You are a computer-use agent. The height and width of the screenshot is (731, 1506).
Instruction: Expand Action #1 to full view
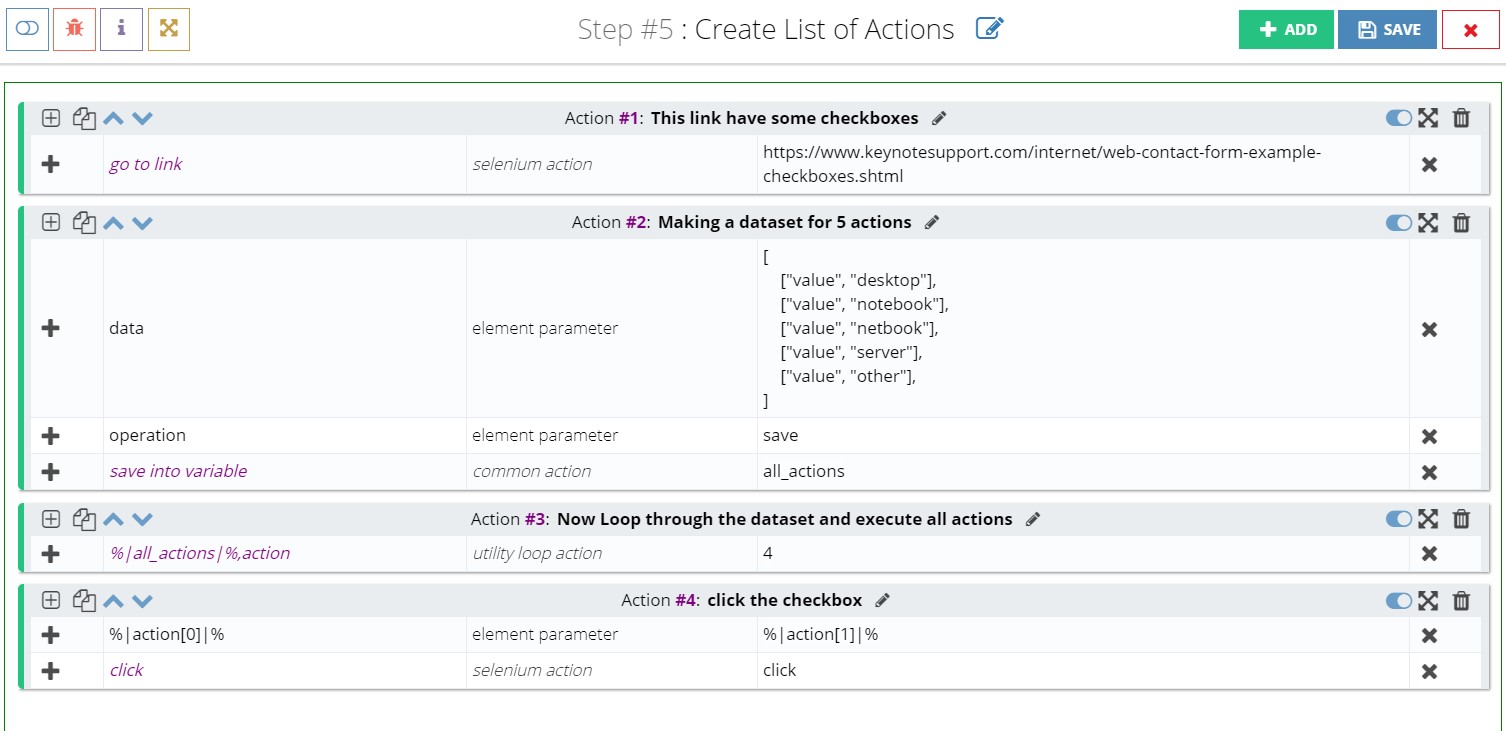pyautogui.click(x=1428, y=118)
